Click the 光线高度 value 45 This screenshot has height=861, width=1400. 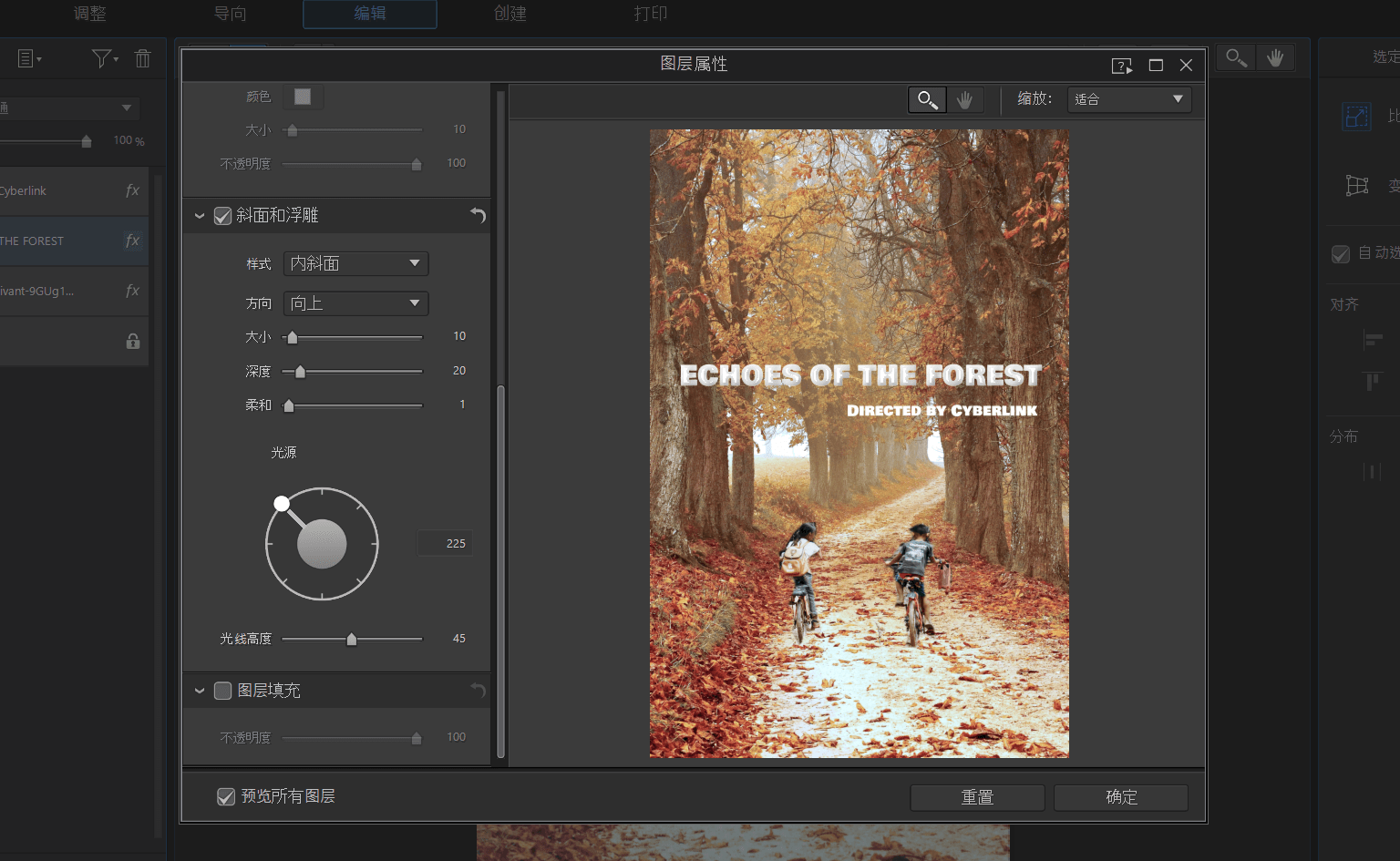(x=459, y=639)
